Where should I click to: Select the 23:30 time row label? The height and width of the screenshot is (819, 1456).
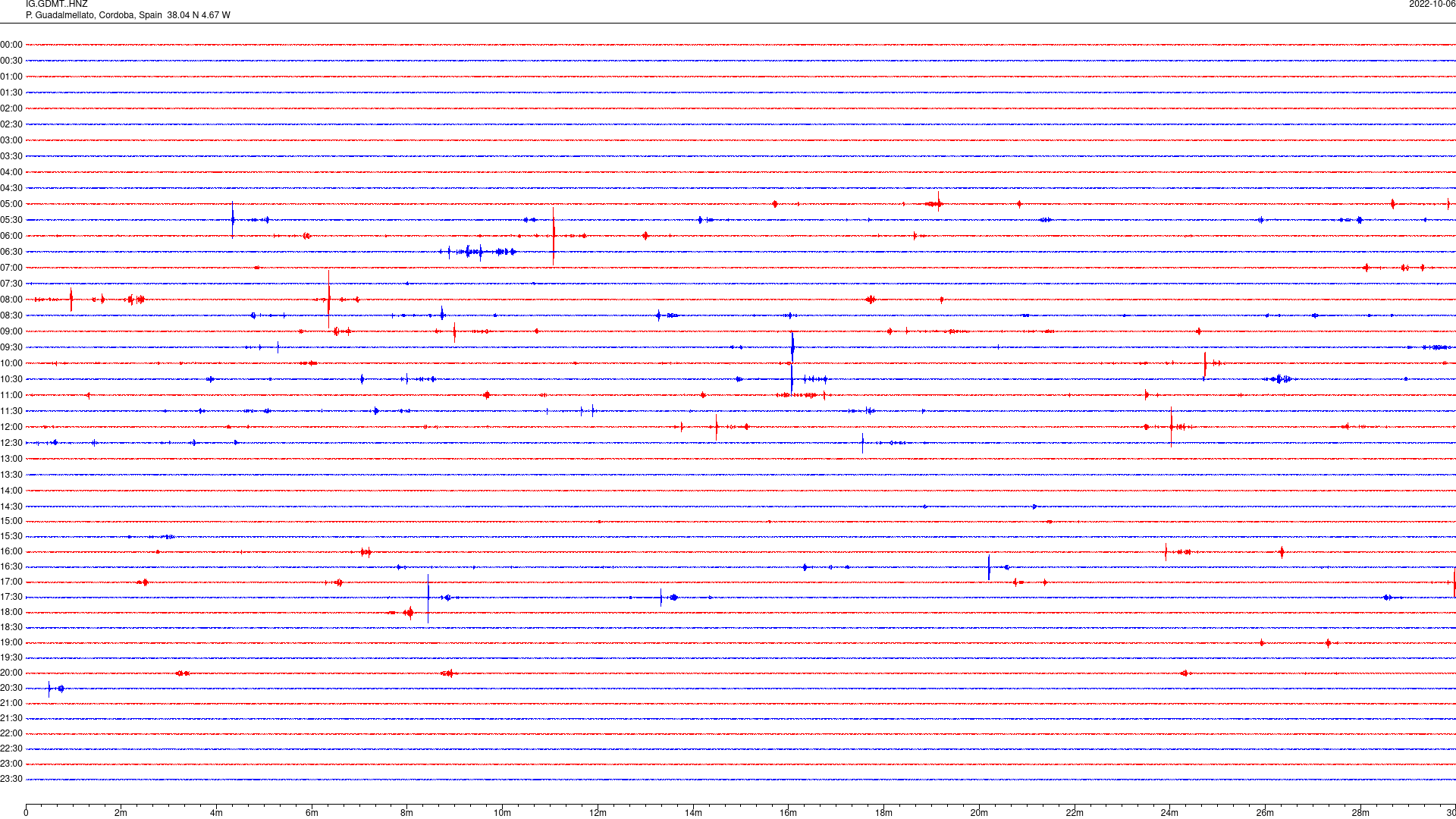[11, 779]
